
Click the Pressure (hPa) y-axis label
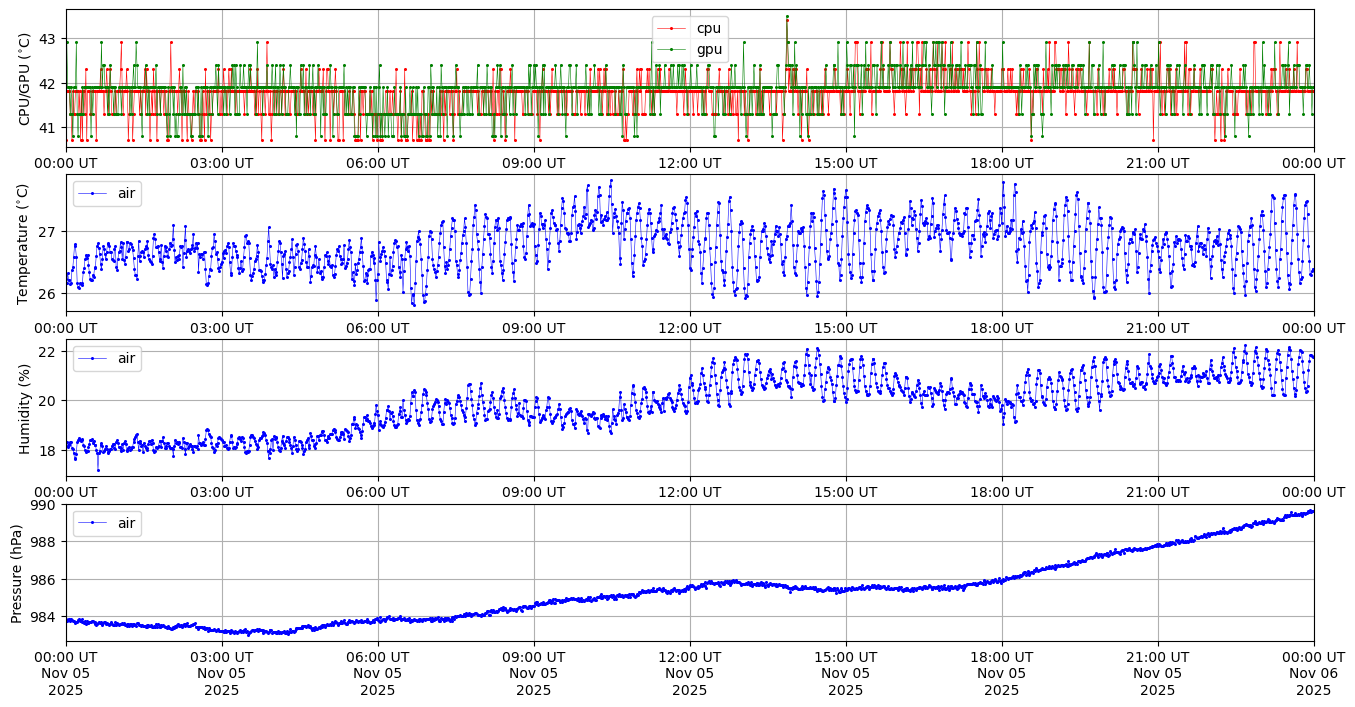17,573
